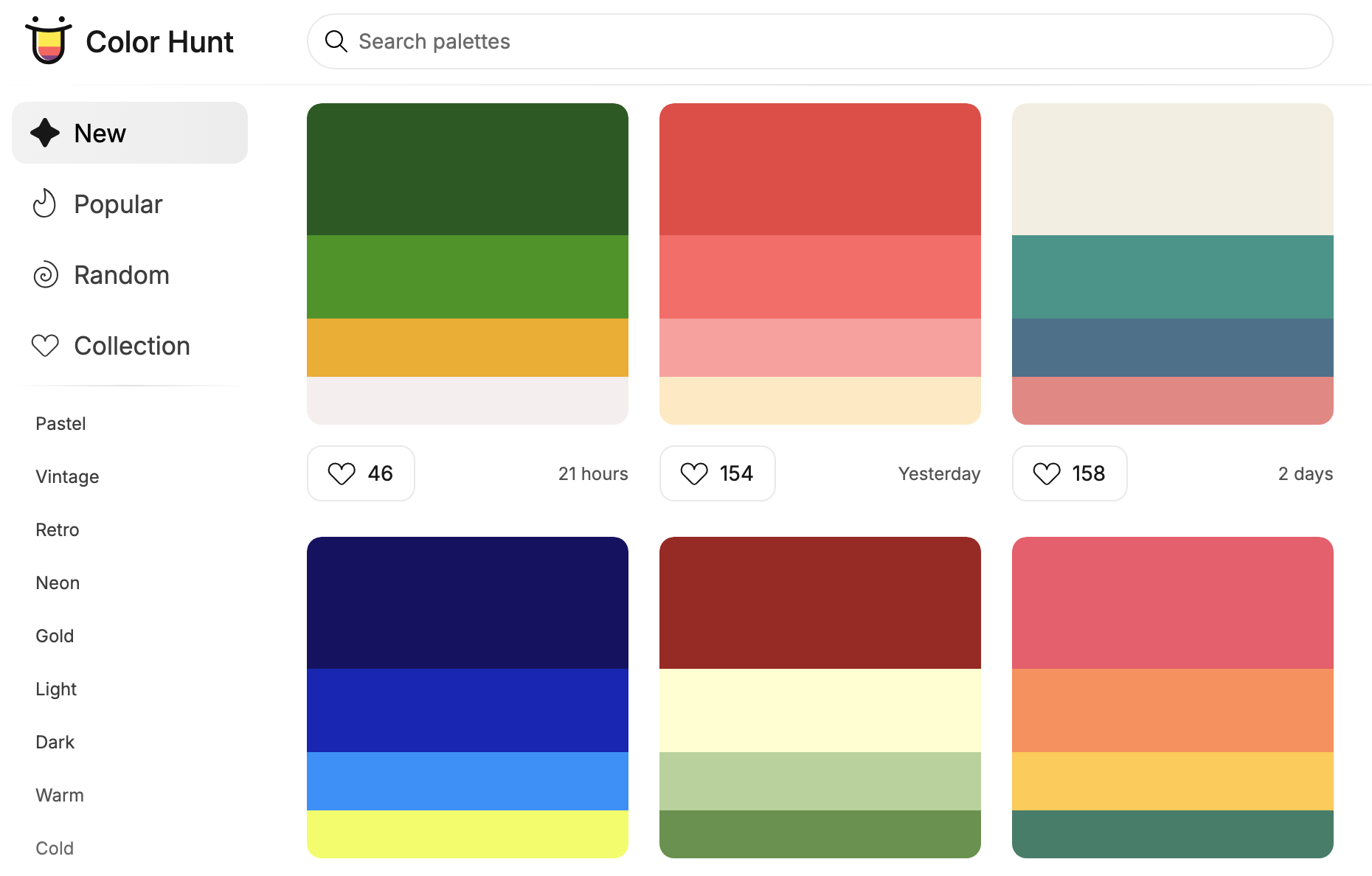Open the Random palettes view

click(122, 274)
